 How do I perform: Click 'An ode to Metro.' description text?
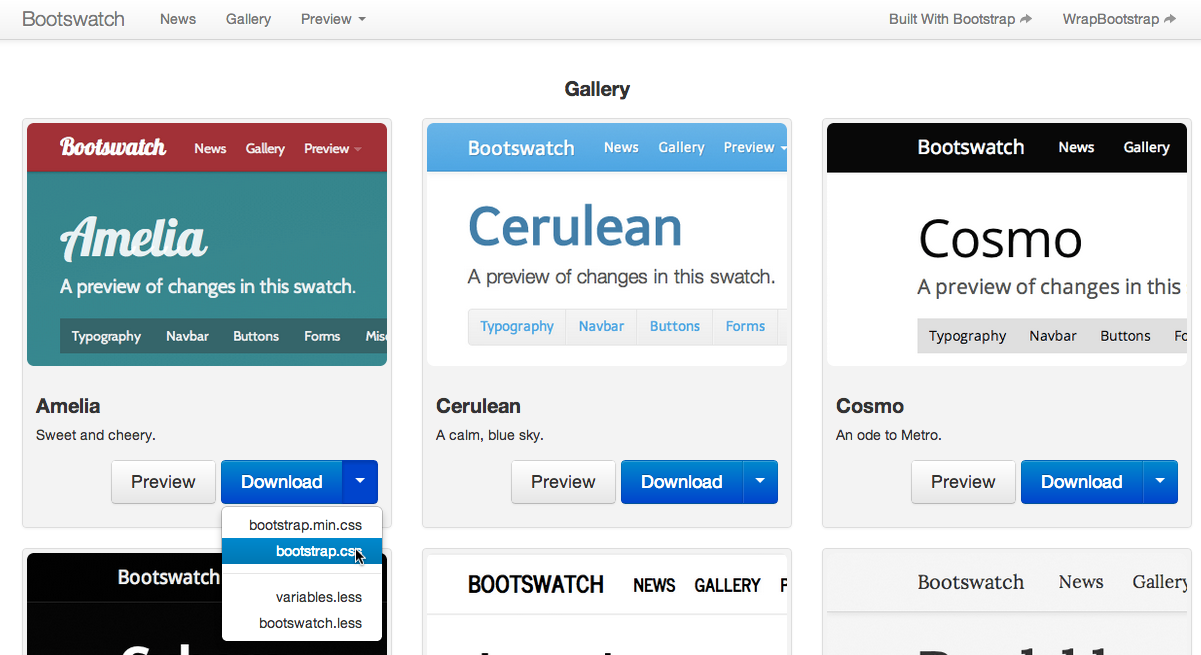point(889,435)
